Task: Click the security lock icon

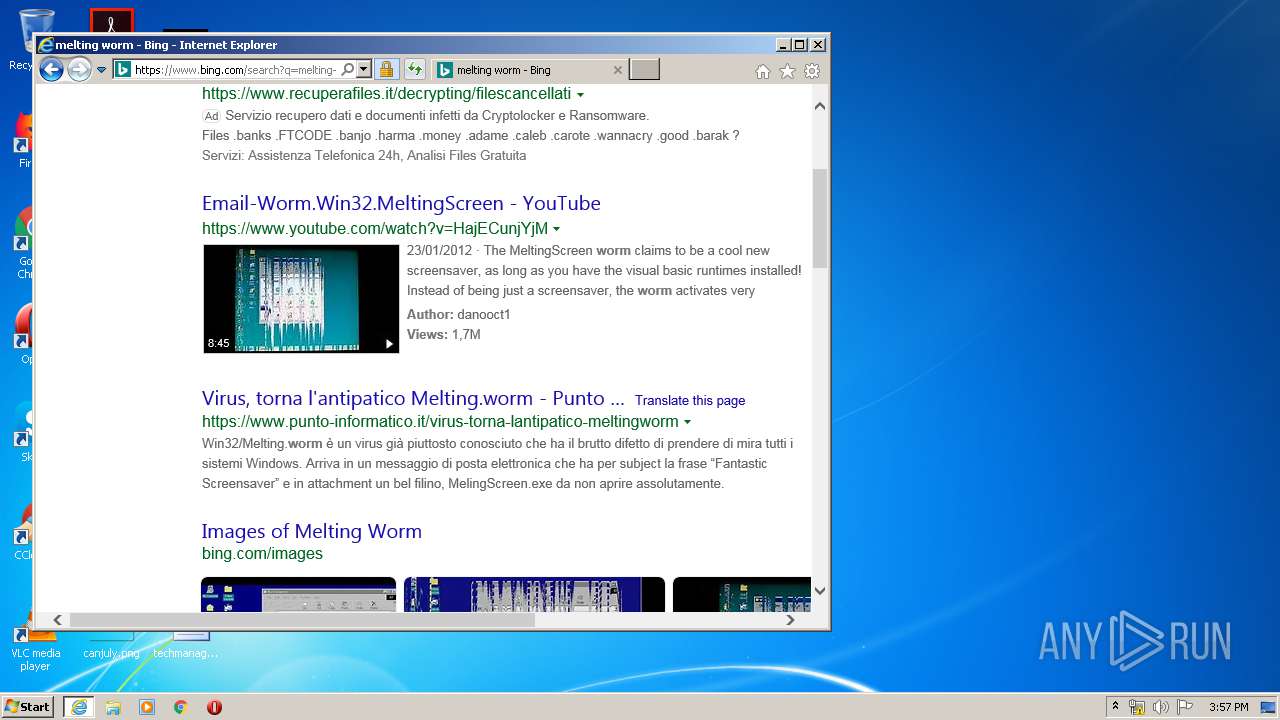Action: tap(387, 70)
